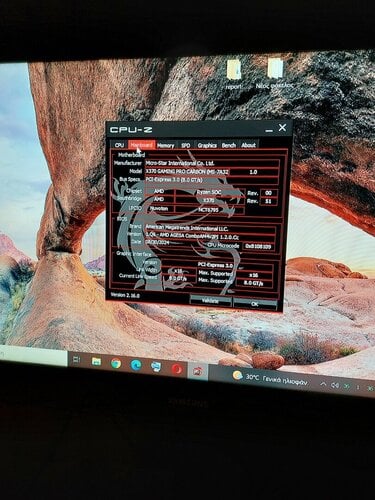Image resolution: width=375 pixels, height=500 pixels.
Task: Close the CPU-Z window
Action: coord(282,127)
